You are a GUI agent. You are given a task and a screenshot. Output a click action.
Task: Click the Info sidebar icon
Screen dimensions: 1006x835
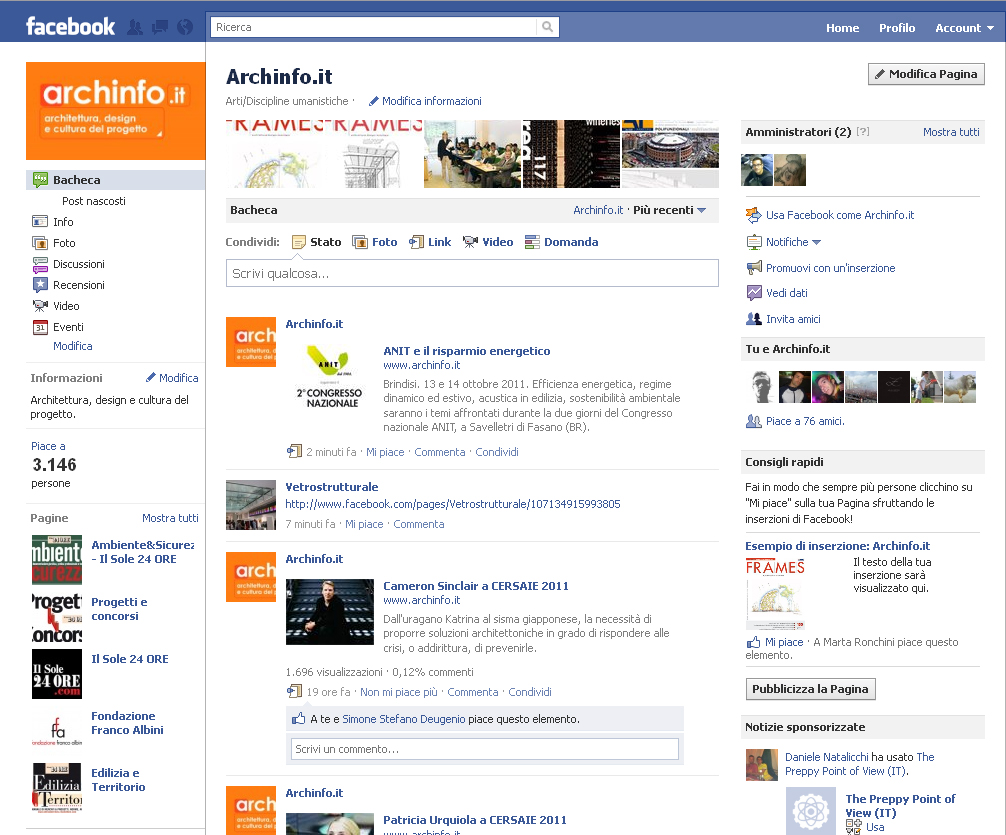40,221
